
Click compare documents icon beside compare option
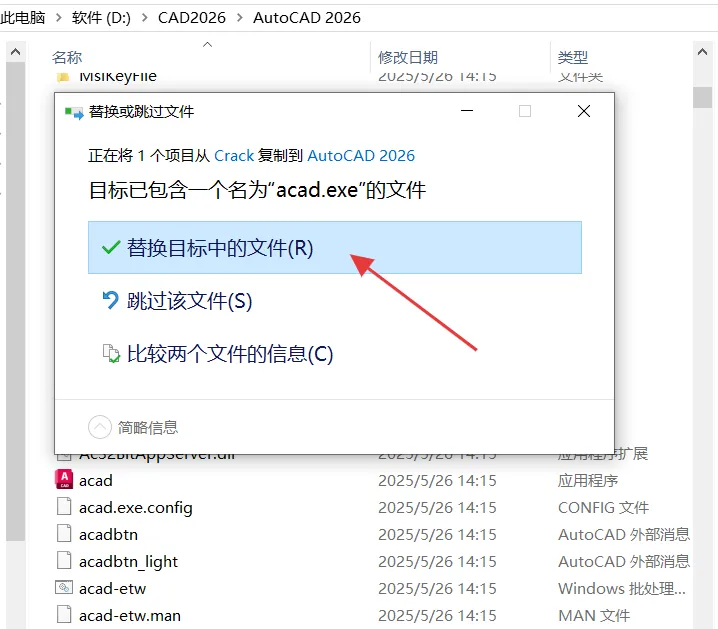tap(111, 354)
